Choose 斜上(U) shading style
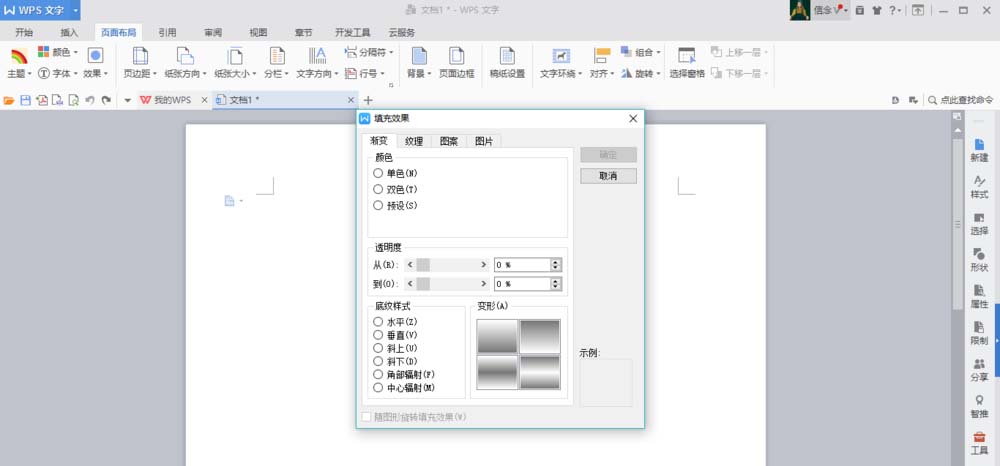The width and height of the screenshot is (1000, 466). pyautogui.click(x=378, y=348)
